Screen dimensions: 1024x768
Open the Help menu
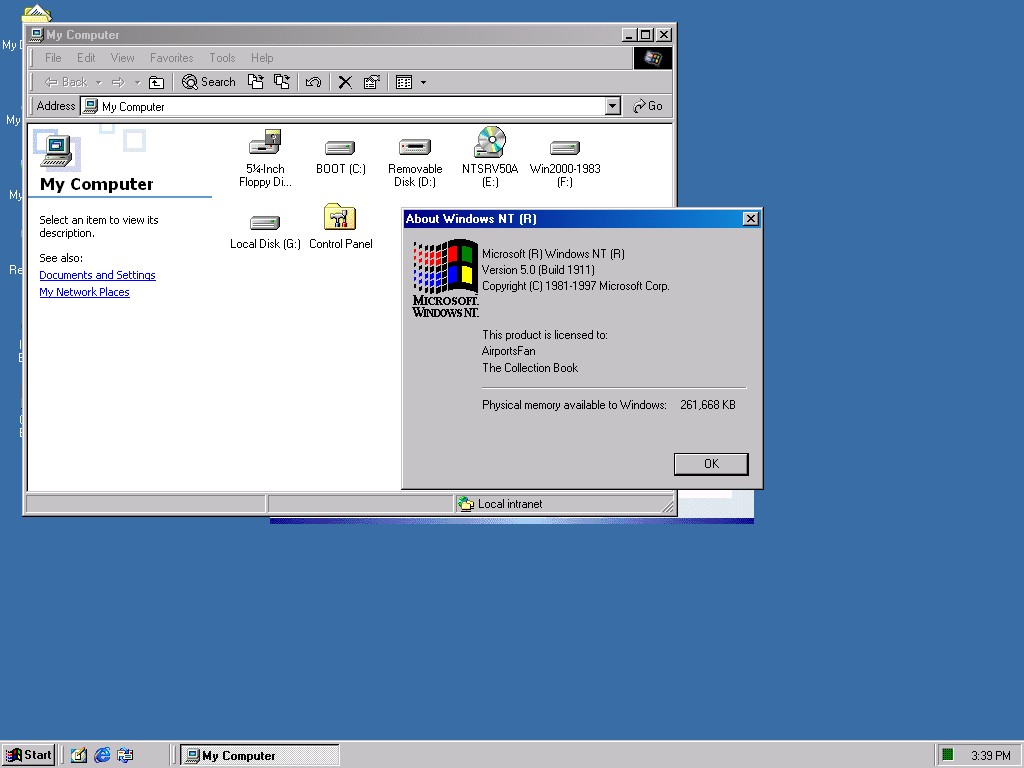click(262, 58)
